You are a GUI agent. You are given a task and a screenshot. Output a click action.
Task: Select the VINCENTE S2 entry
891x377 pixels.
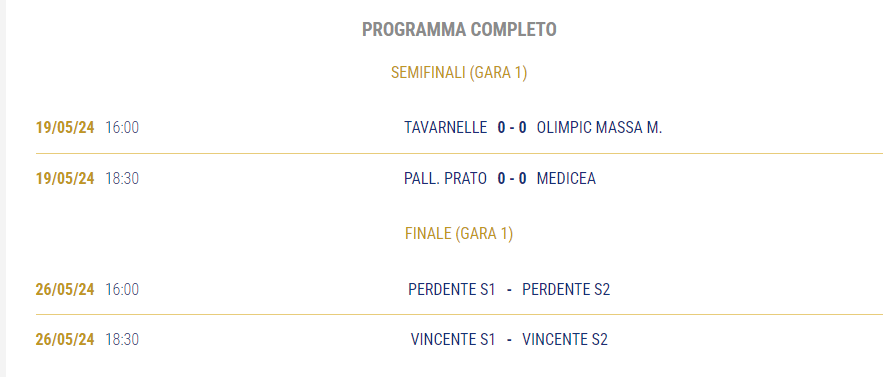click(x=565, y=339)
